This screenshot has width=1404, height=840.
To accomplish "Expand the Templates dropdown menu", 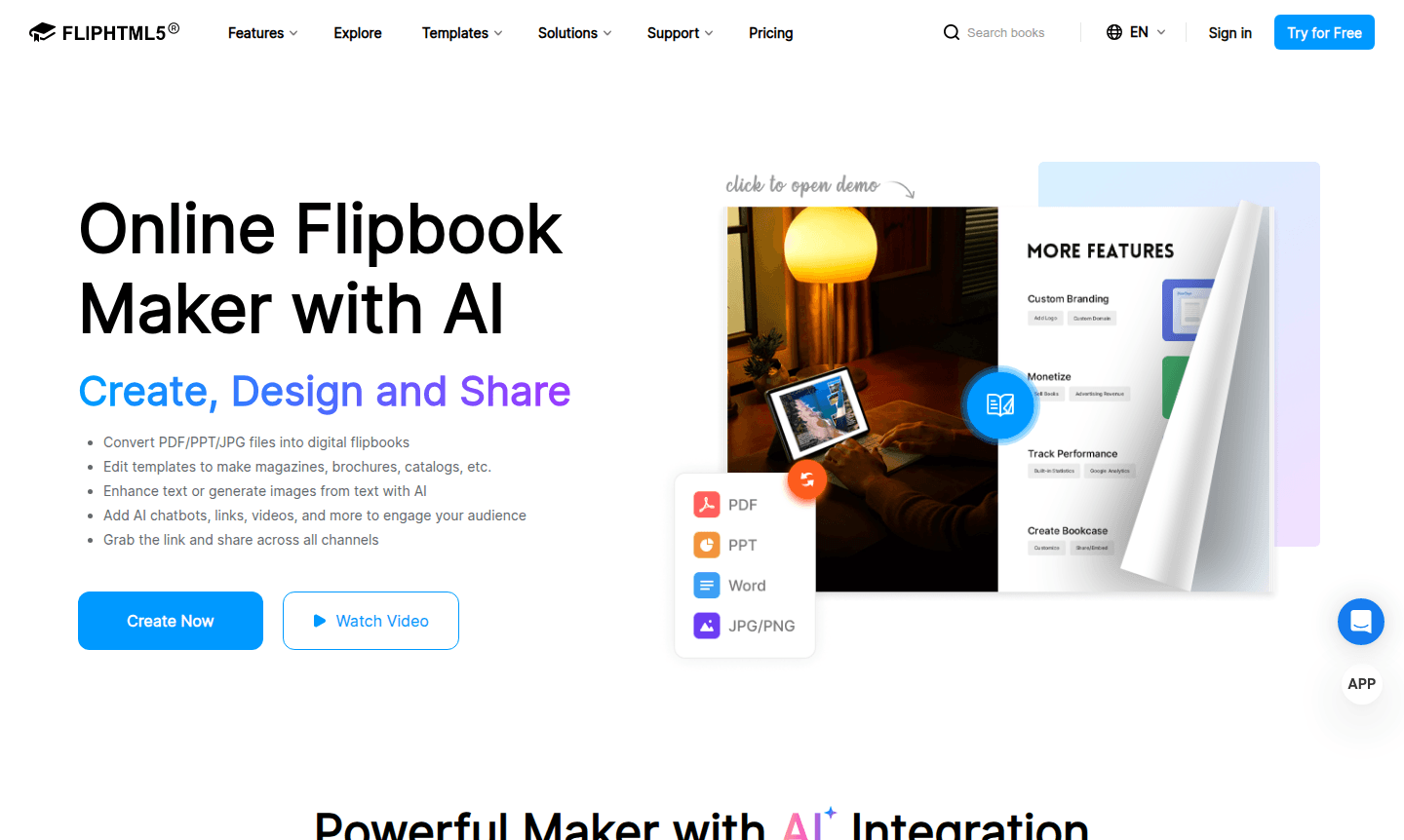I will [462, 33].
